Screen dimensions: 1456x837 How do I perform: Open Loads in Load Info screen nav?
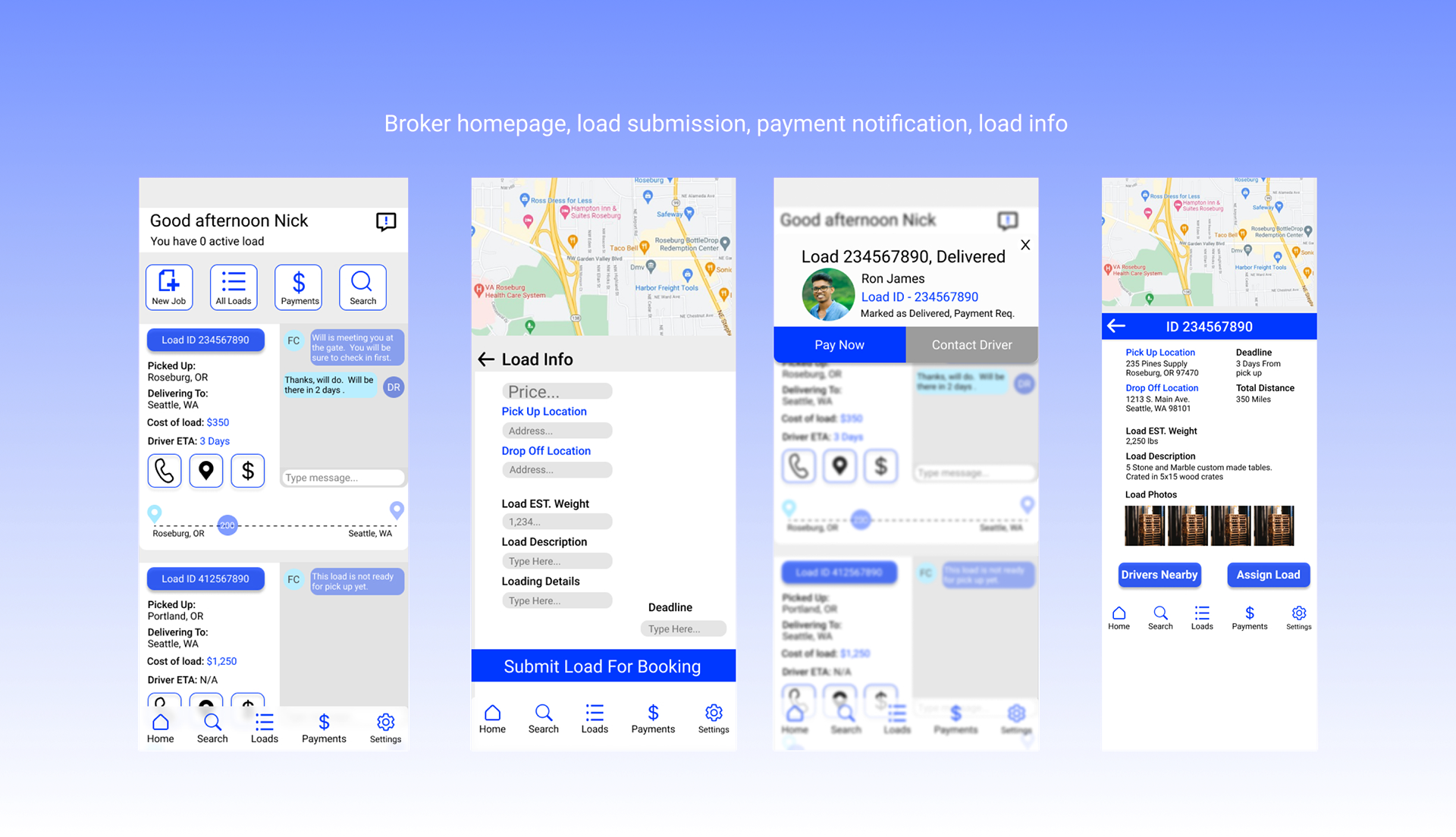click(x=595, y=719)
